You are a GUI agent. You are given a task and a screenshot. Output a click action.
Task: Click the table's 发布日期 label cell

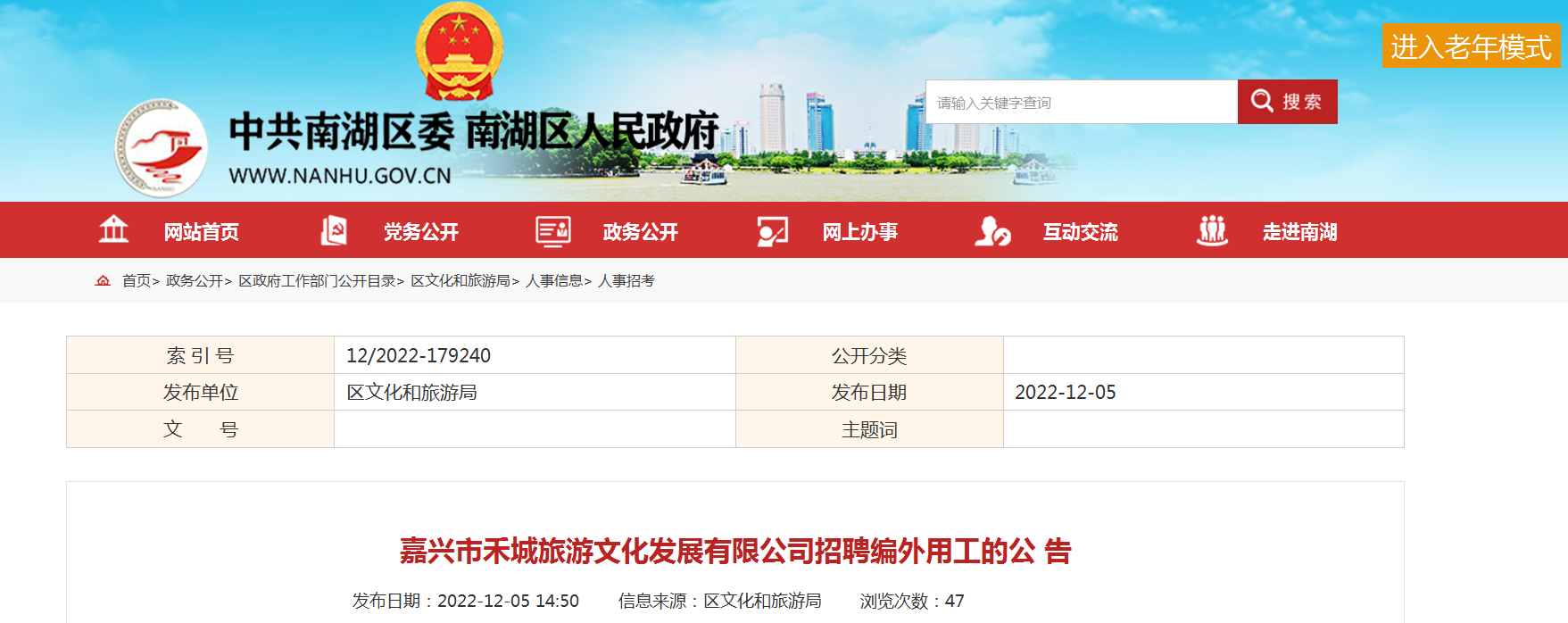(x=869, y=392)
